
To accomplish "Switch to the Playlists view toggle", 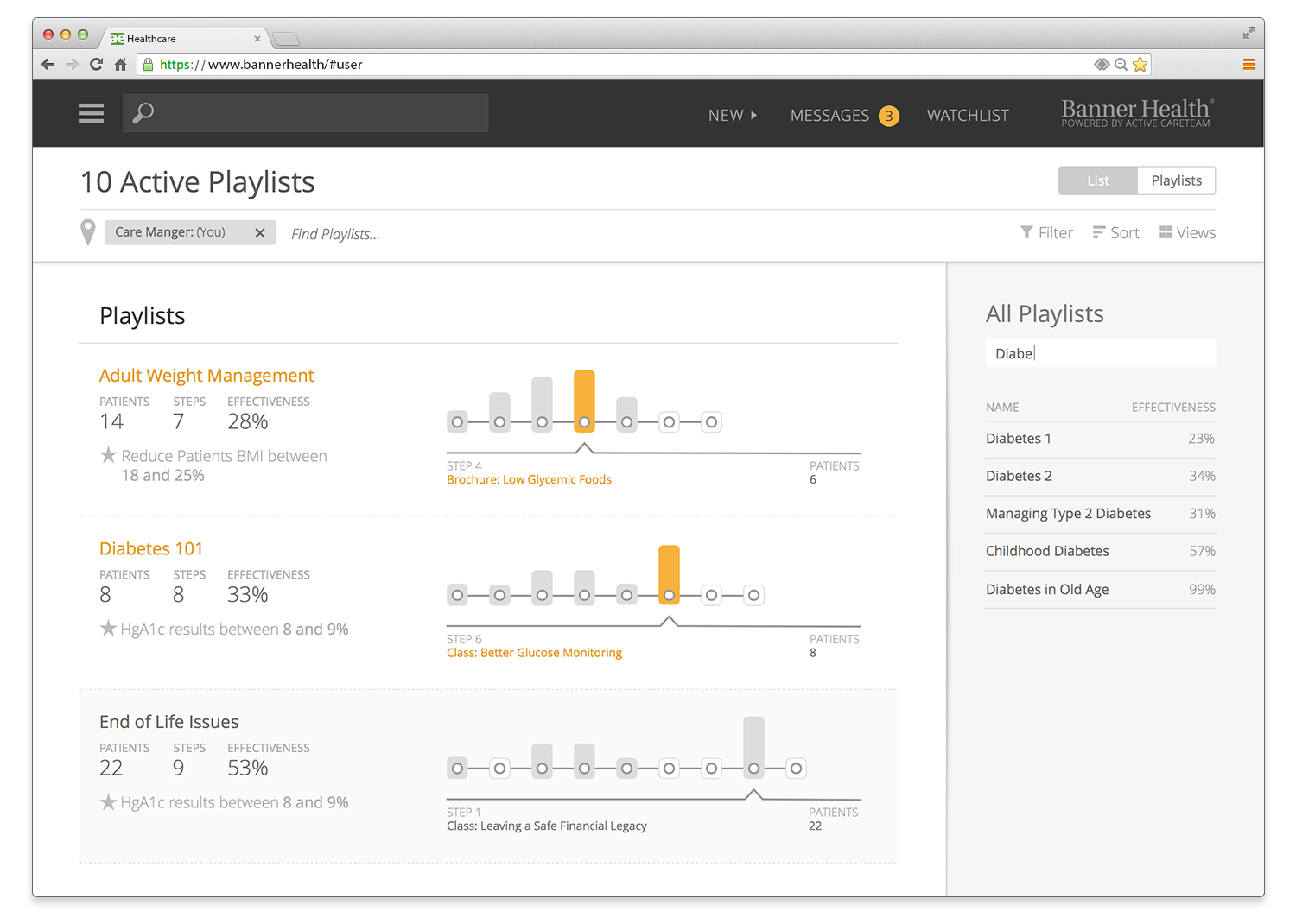I will click(1177, 180).
